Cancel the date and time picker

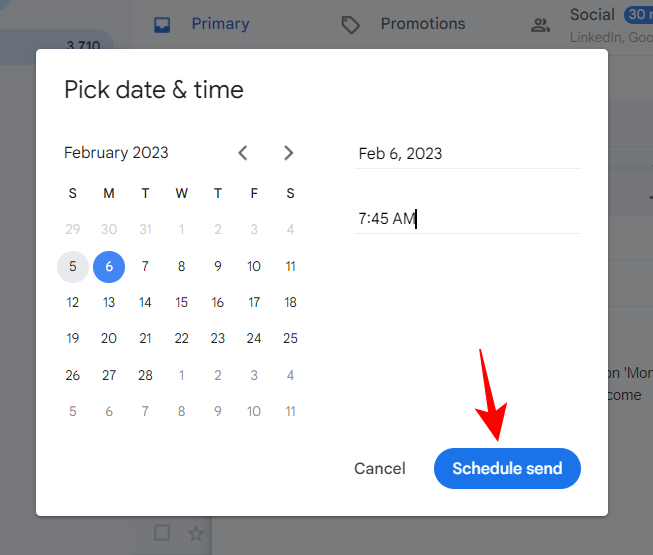(x=380, y=468)
